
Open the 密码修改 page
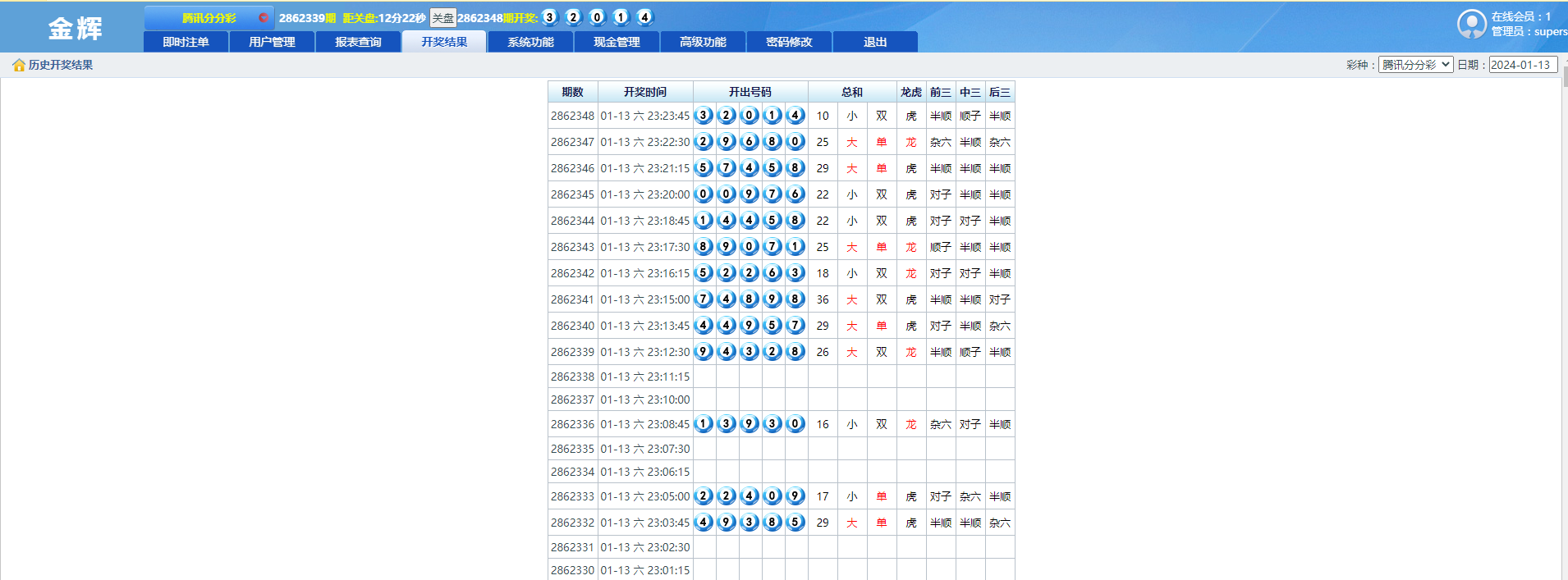click(789, 42)
